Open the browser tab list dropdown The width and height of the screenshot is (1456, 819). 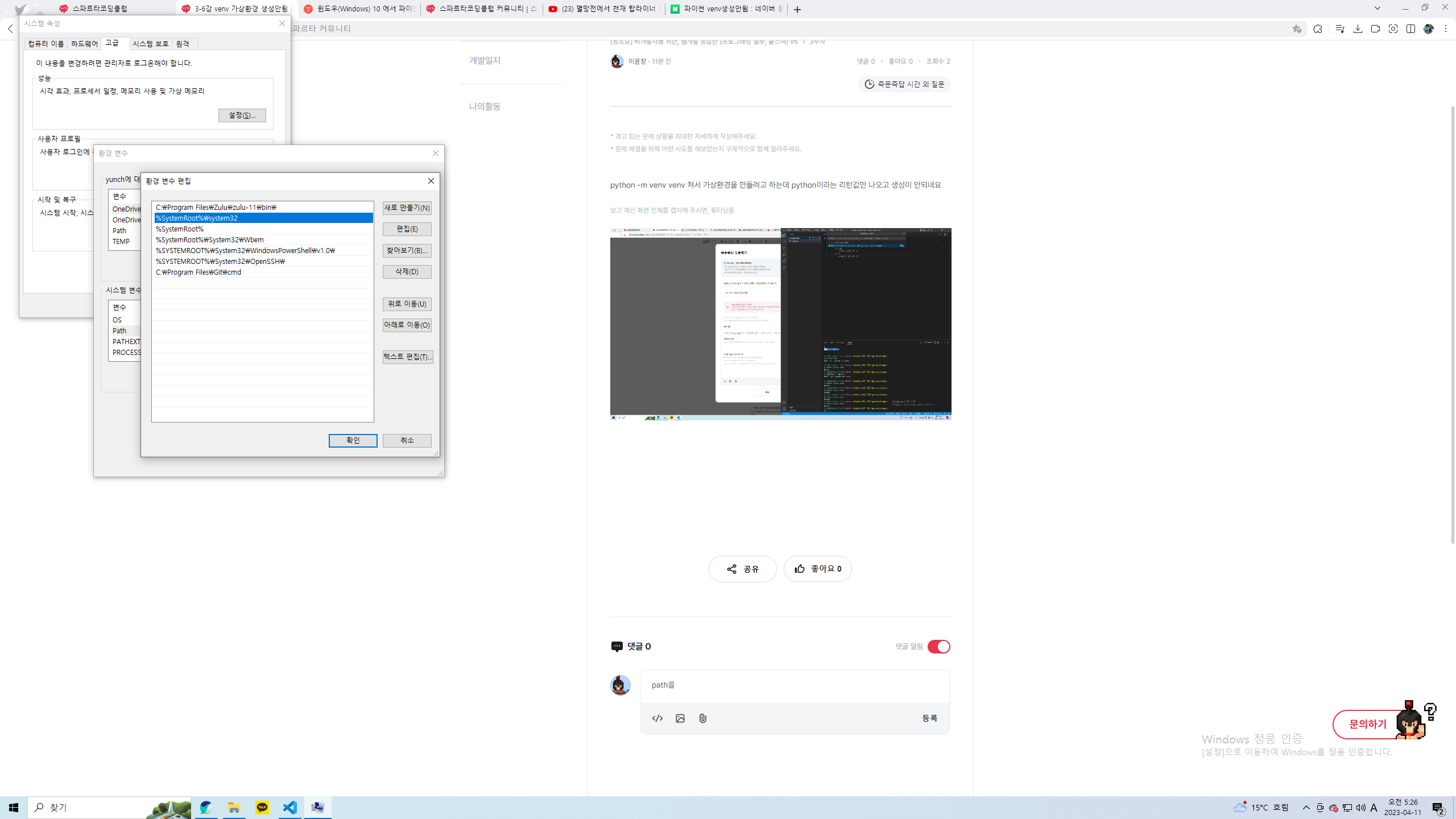[1378, 9]
